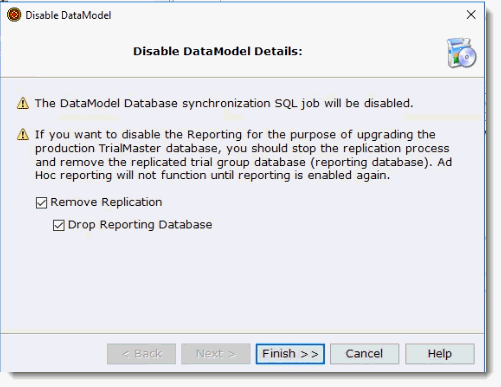Open Help for this dialog
Screen dimensions: 501x387
440,354
